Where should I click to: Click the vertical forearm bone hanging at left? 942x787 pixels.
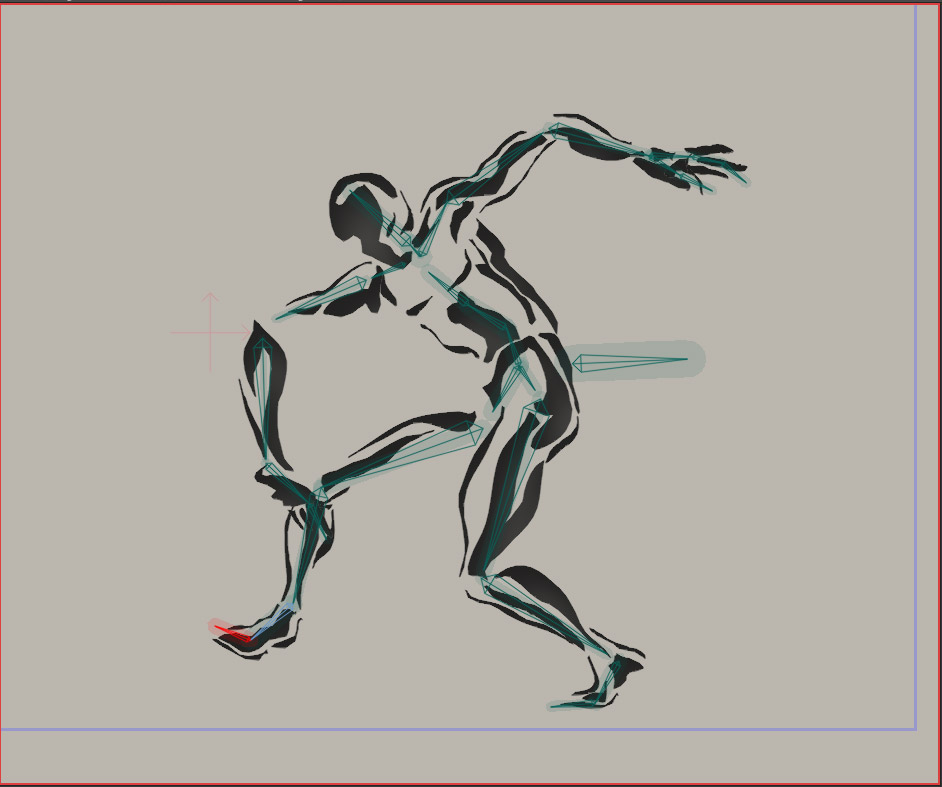263,400
